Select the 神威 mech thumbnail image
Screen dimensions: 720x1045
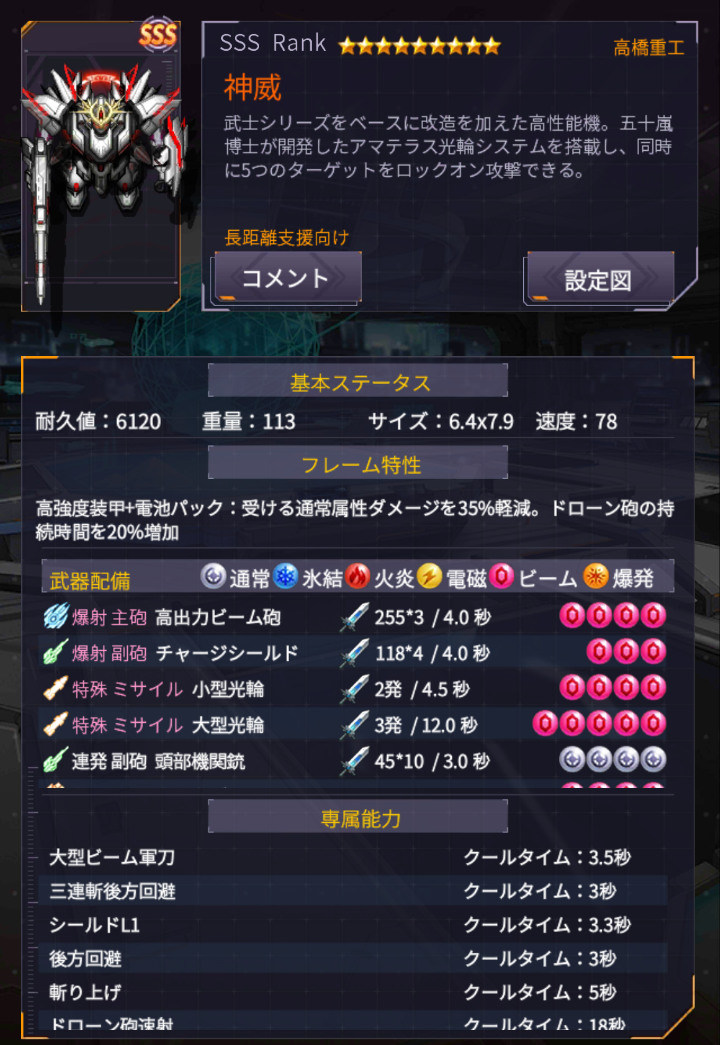(x=101, y=167)
